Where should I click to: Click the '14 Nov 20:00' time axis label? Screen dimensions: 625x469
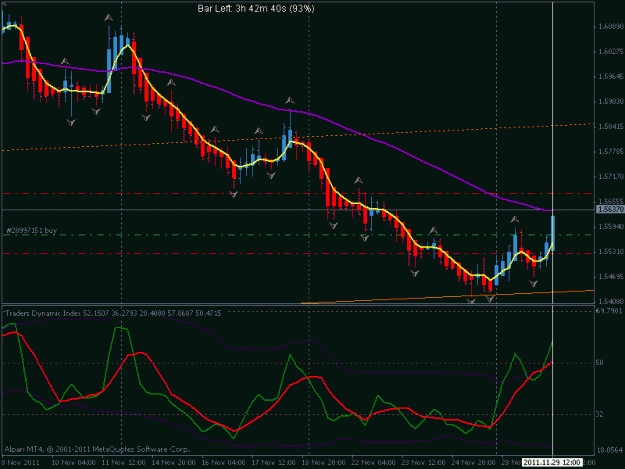pos(173,462)
